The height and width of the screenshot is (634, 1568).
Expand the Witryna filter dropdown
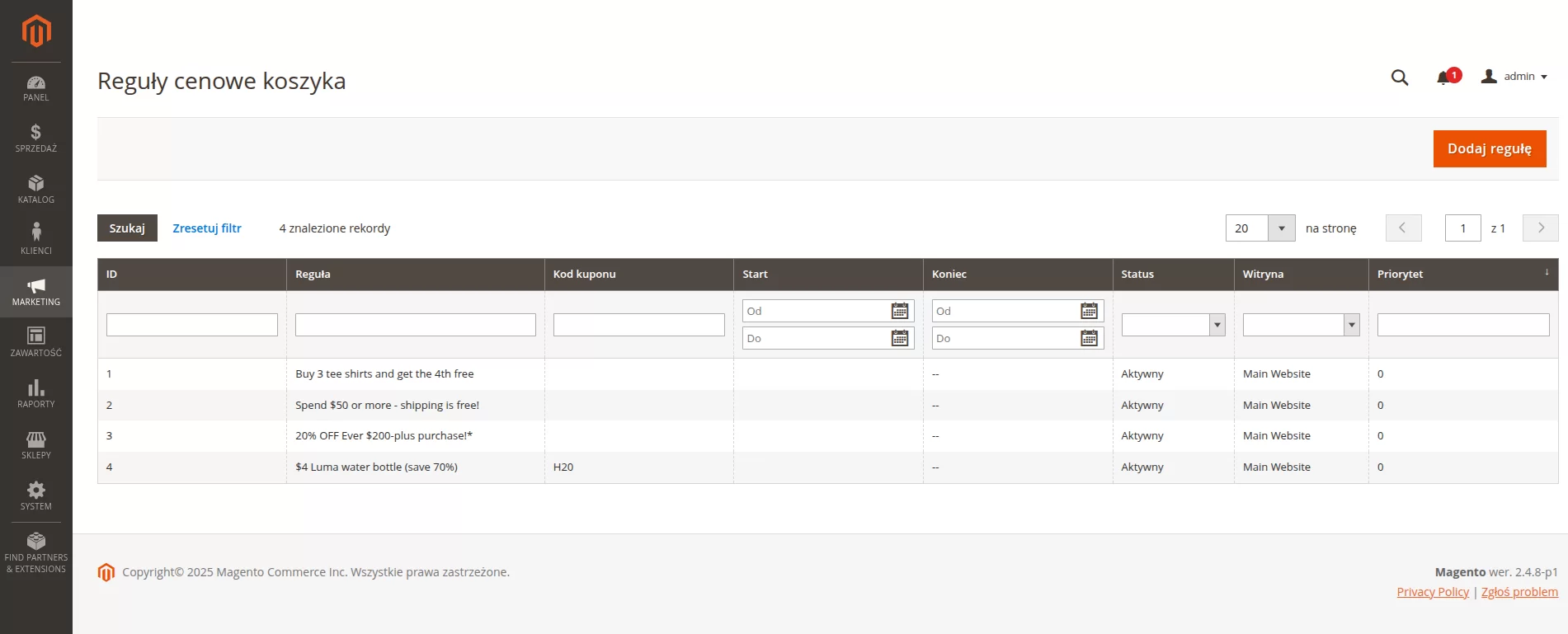pyautogui.click(x=1301, y=325)
